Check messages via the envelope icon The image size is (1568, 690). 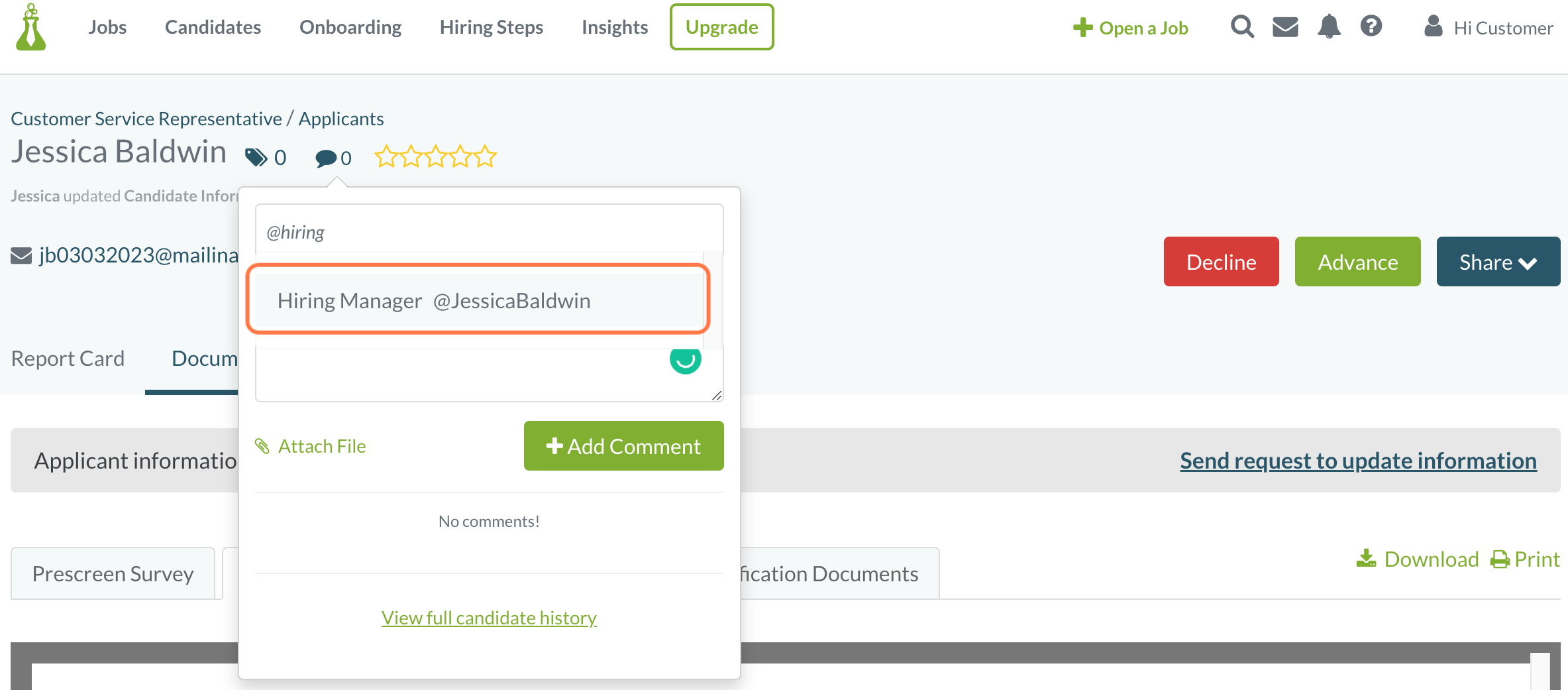coord(1284,27)
